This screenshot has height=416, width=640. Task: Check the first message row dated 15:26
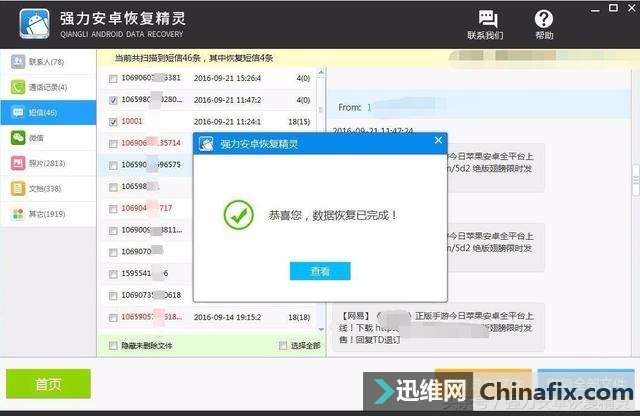(x=113, y=78)
